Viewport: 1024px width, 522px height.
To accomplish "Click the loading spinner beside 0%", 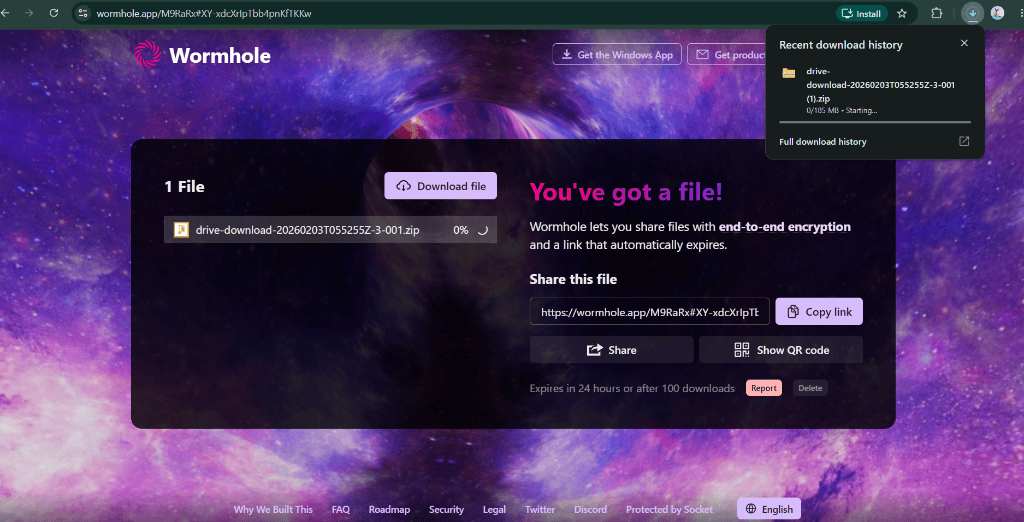I will click(x=481, y=230).
